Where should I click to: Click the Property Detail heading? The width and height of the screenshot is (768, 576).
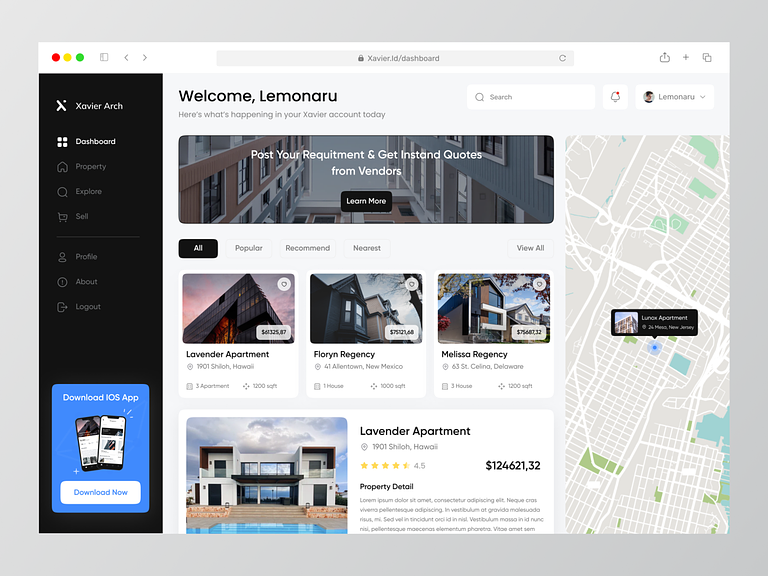(x=386, y=486)
